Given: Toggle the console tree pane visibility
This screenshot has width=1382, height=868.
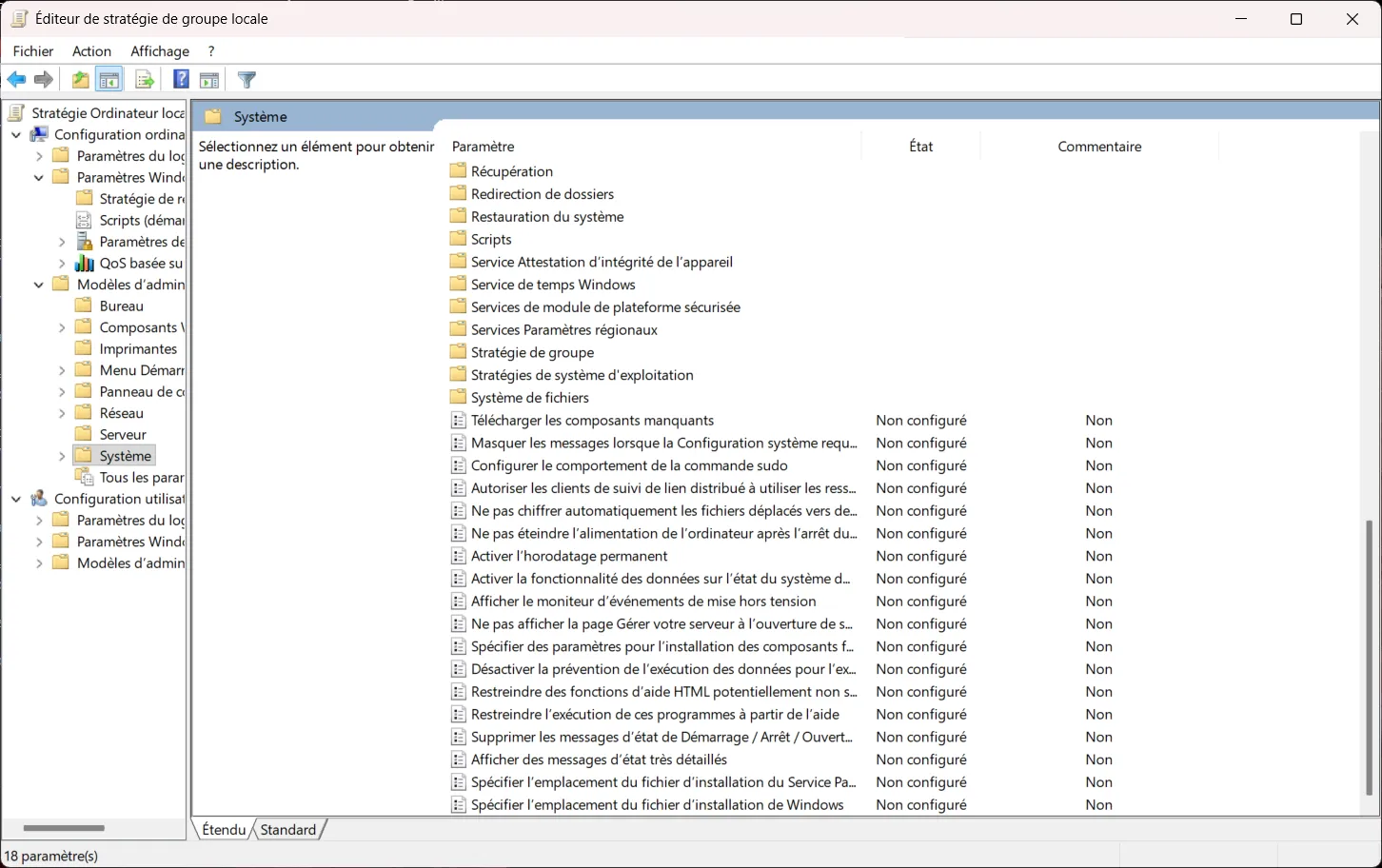Looking at the screenshot, I should (x=109, y=79).
